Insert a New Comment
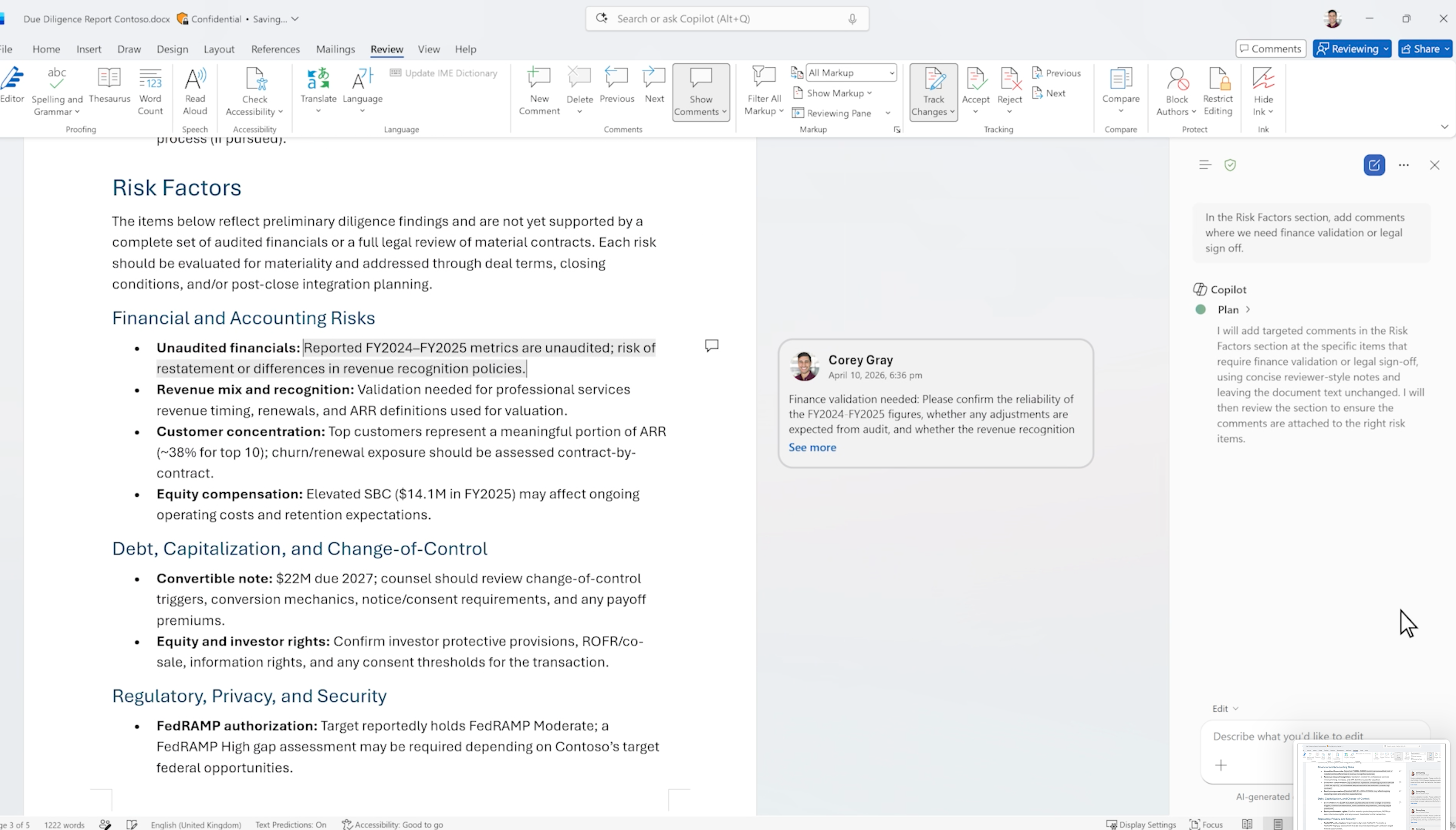Viewport: 1456px width, 830px height. click(539, 91)
